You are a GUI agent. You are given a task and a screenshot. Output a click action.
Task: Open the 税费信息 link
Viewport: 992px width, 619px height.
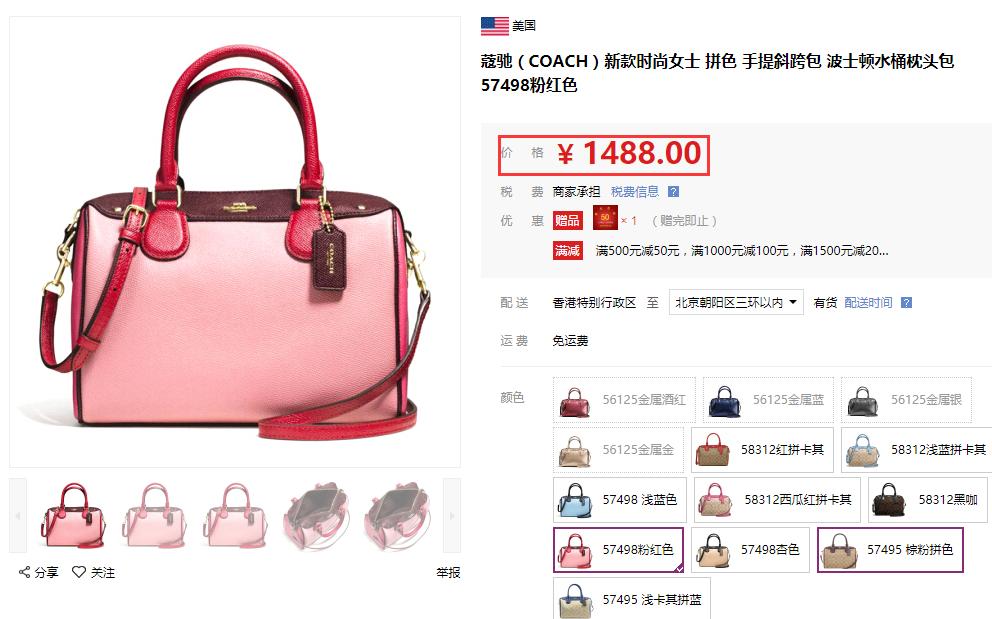pyautogui.click(x=635, y=192)
